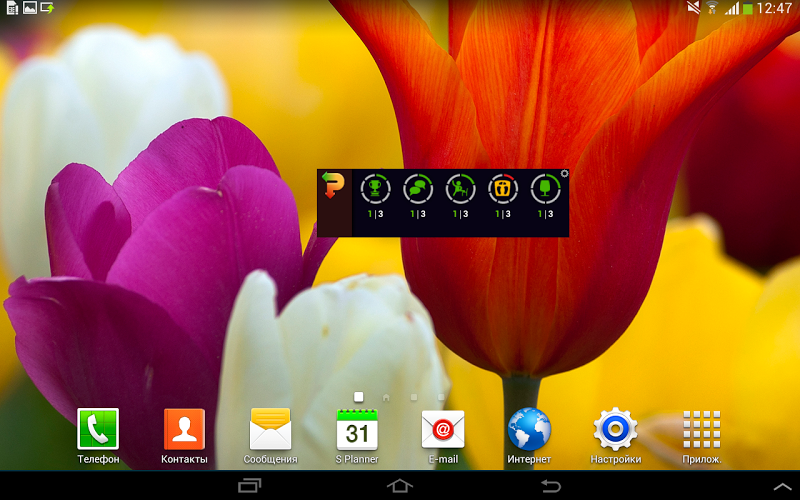Tap the image screenshot notification icon
The image size is (800, 500).
[30, 8]
